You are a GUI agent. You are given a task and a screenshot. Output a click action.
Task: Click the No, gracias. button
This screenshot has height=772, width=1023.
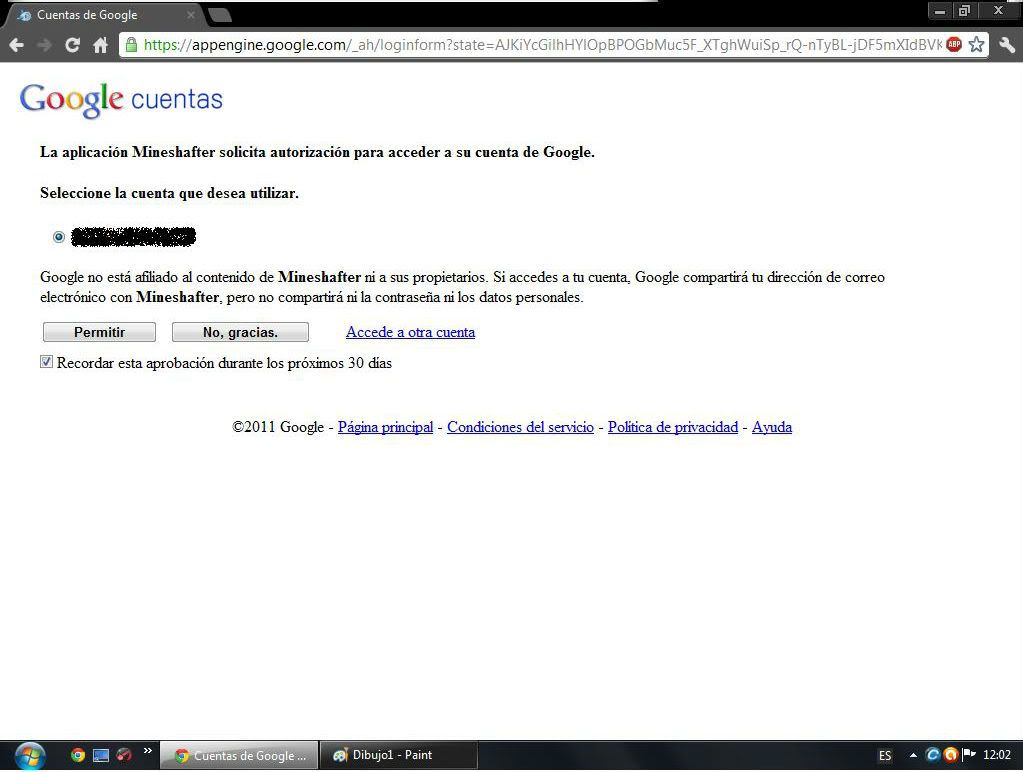pyautogui.click(x=240, y=332)
